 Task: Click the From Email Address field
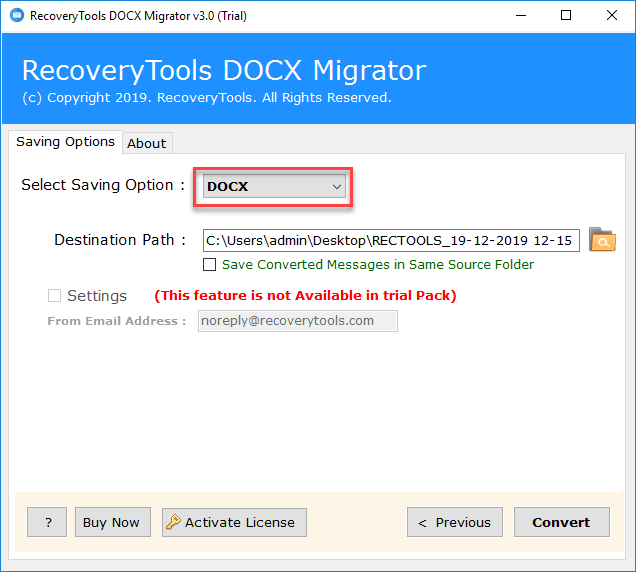tap(298, 321)
